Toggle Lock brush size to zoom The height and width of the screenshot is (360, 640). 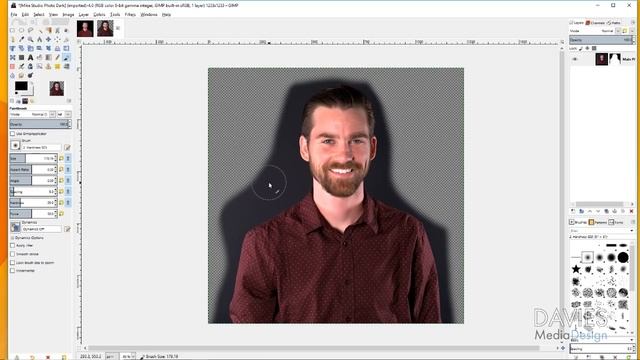(x=13, y=262)
